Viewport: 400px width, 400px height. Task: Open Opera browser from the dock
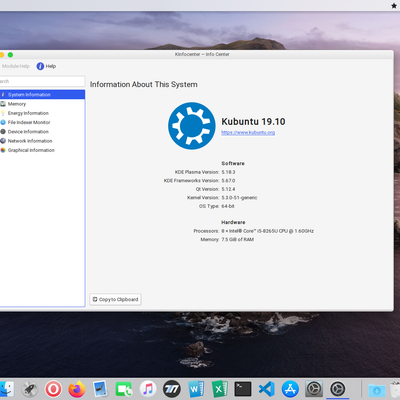pos(53,389)
